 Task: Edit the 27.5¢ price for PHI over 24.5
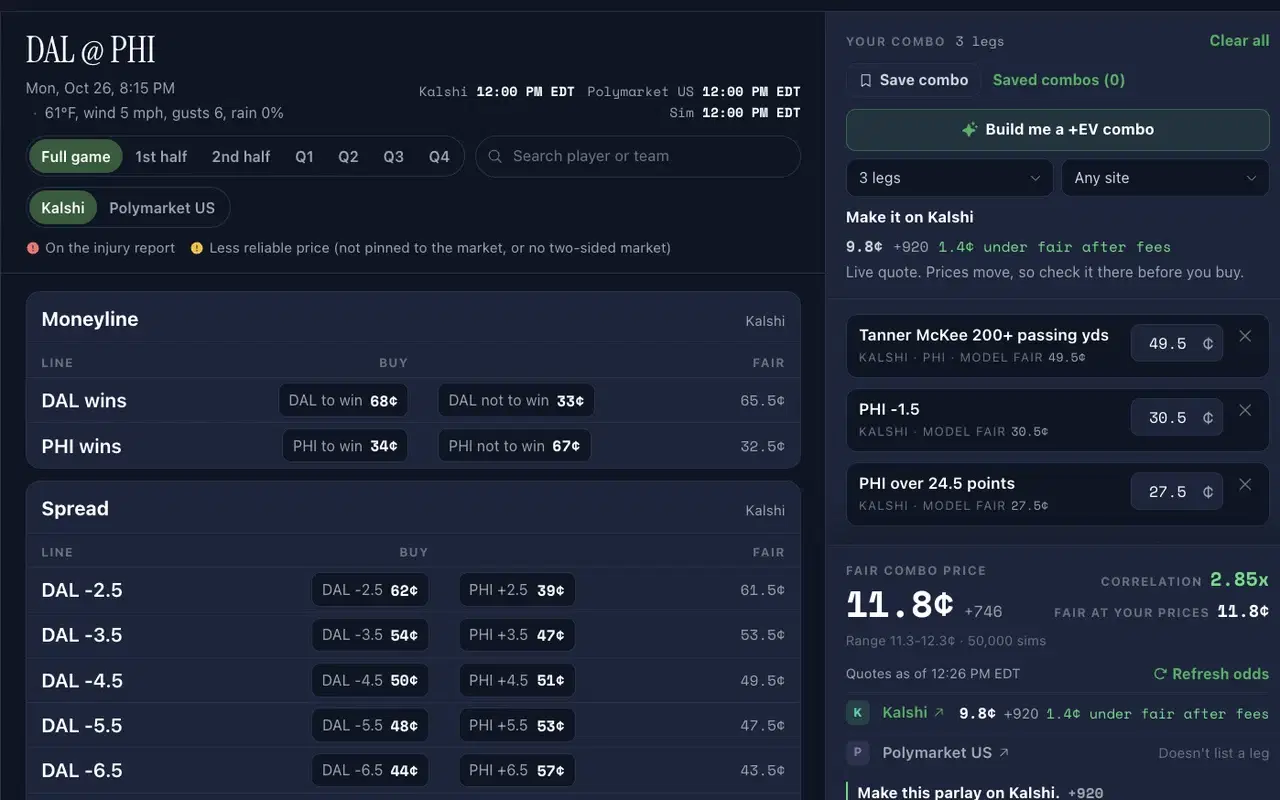tap(1177, 492)
